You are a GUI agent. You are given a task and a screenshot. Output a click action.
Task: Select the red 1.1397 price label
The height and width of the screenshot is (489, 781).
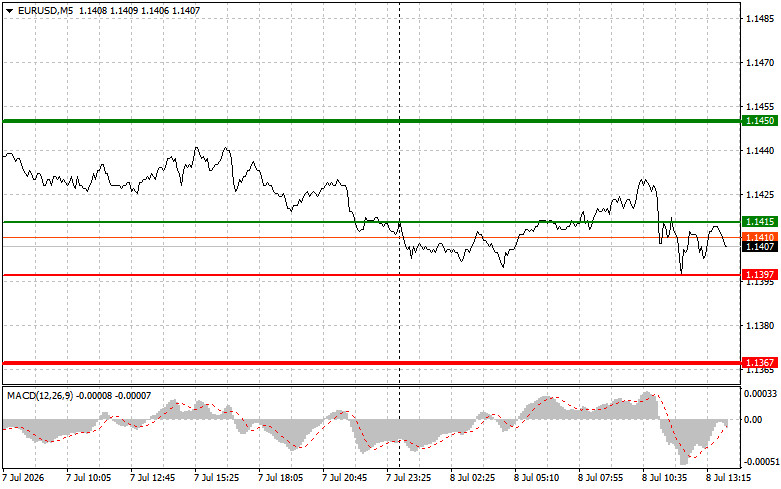(x=759, y=275)
